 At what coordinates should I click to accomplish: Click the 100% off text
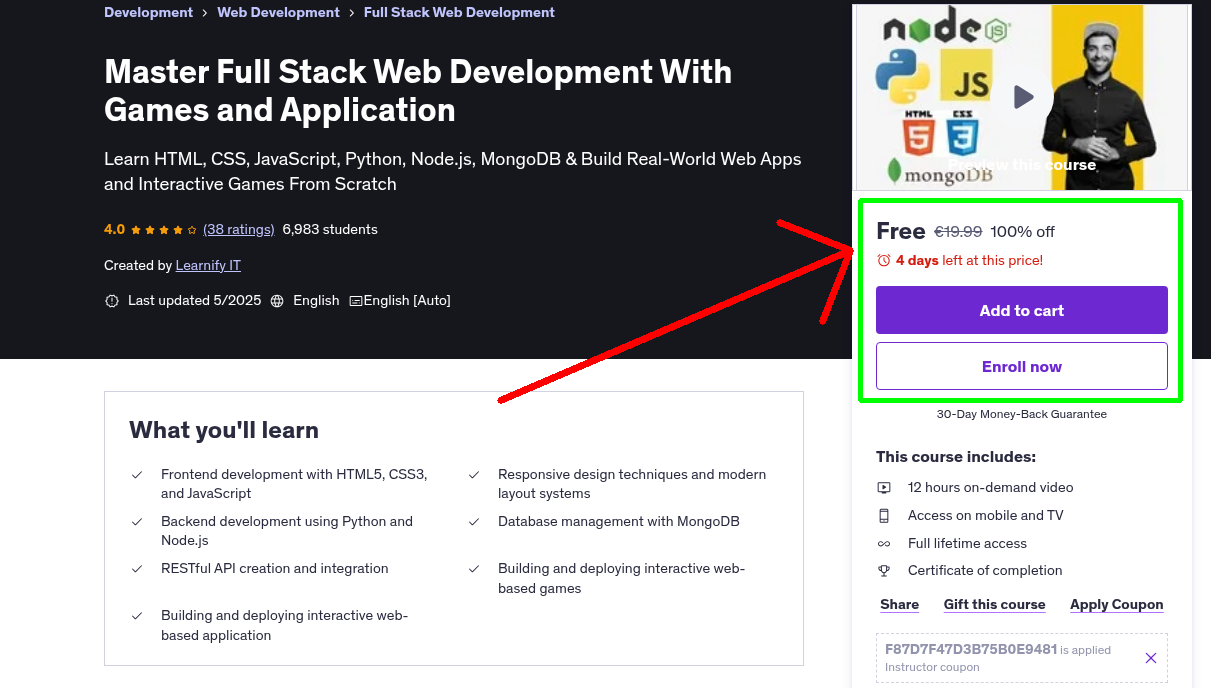point(1022,232)
